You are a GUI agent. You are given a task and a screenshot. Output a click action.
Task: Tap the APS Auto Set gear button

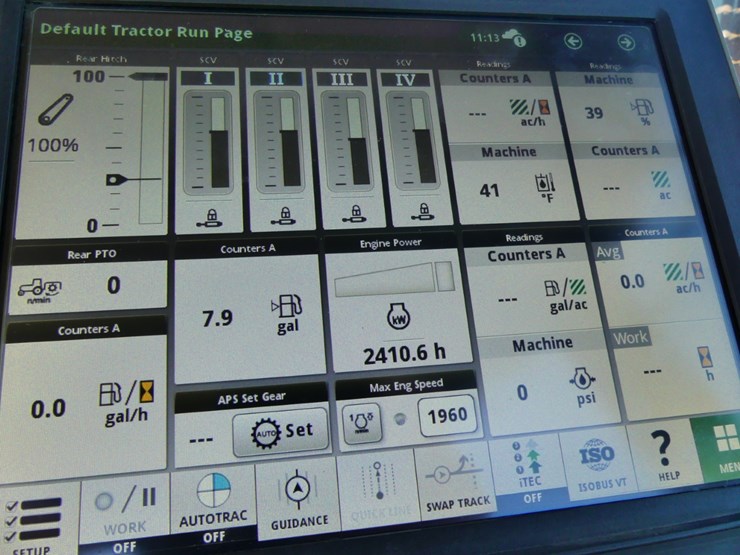(x=280, y=432)
